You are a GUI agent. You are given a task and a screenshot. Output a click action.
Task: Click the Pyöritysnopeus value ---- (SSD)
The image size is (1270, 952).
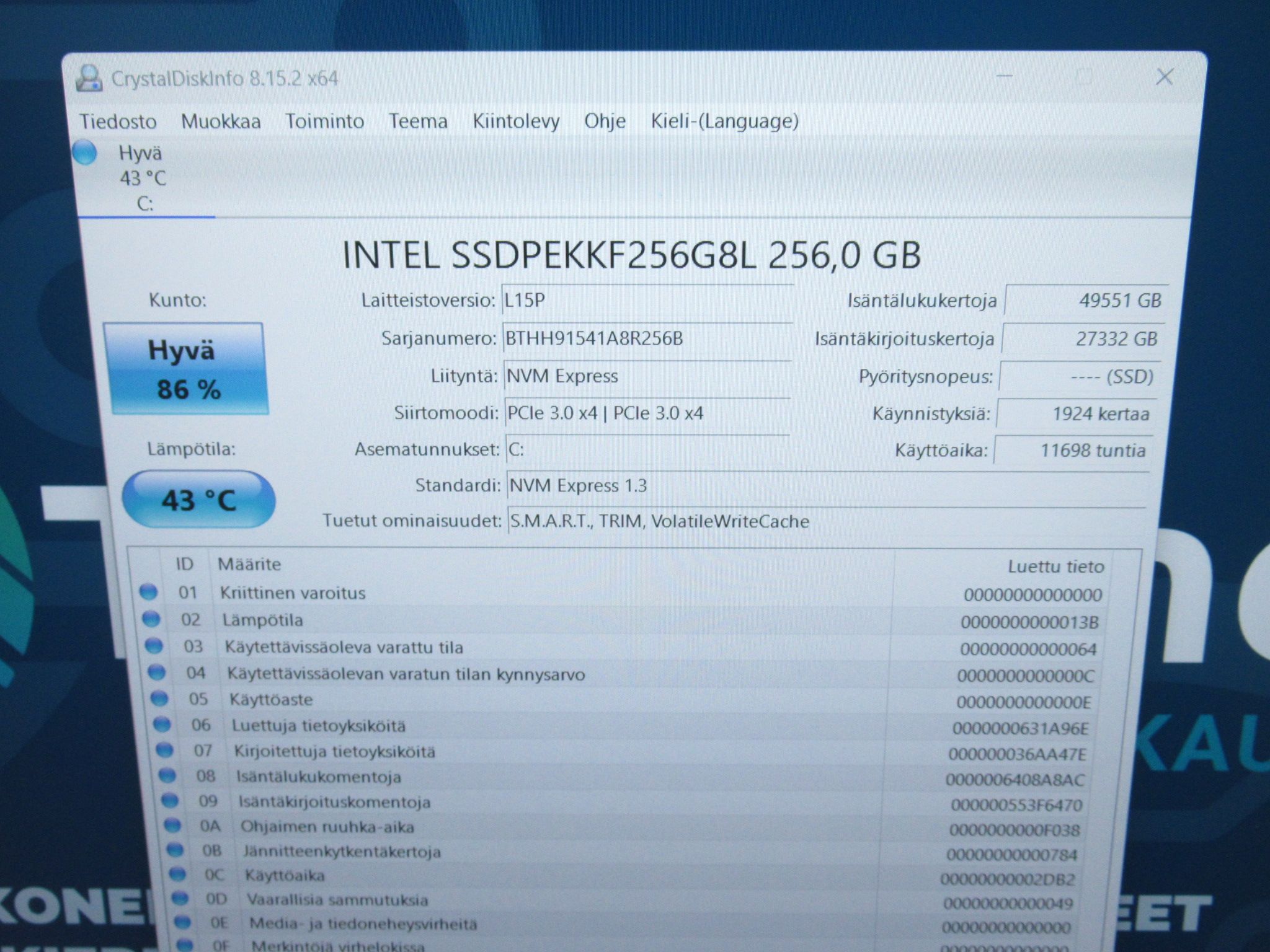tap(1080, 377)
